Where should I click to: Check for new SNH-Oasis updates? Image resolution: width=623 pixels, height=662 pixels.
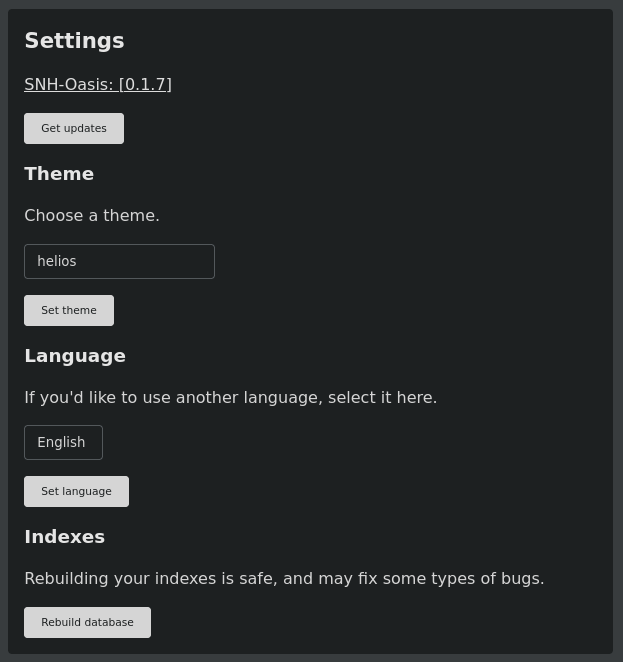click(x=74, y=128)
